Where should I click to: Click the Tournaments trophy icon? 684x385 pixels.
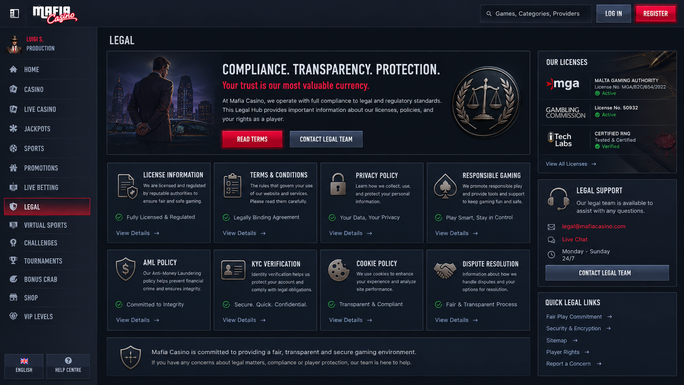coord(14,261)
